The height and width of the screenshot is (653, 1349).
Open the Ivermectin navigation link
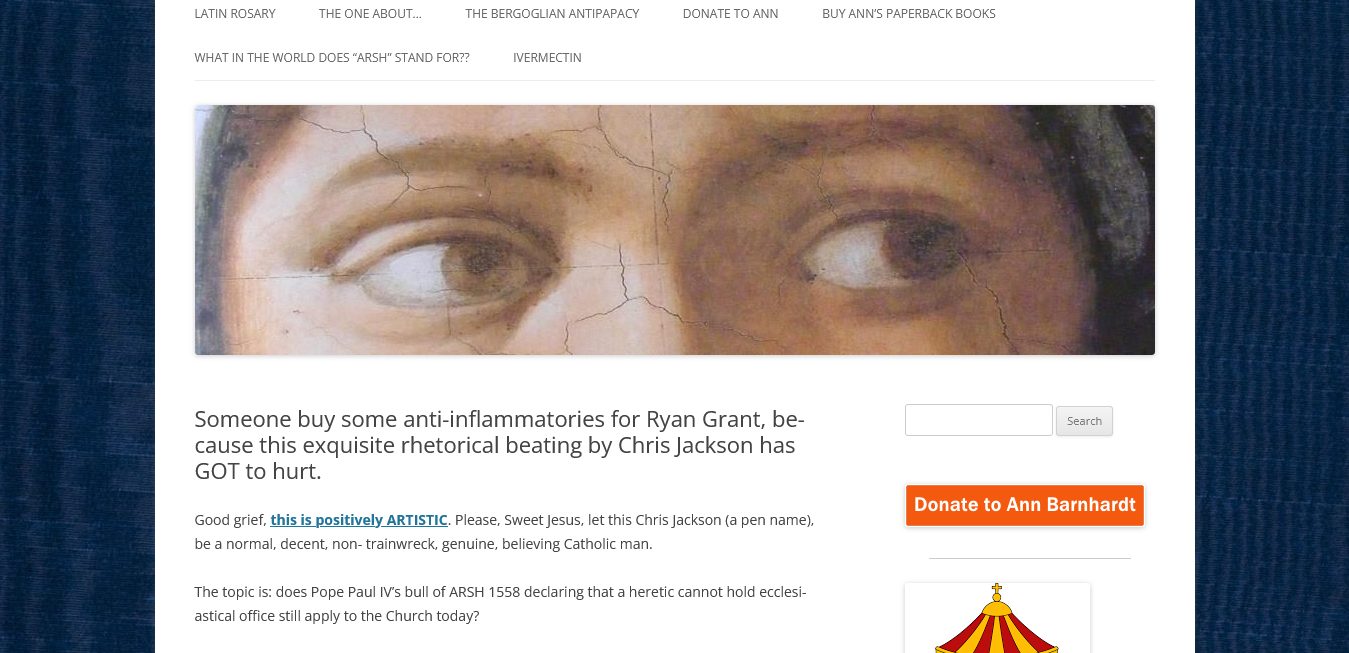tap(547, 58)
